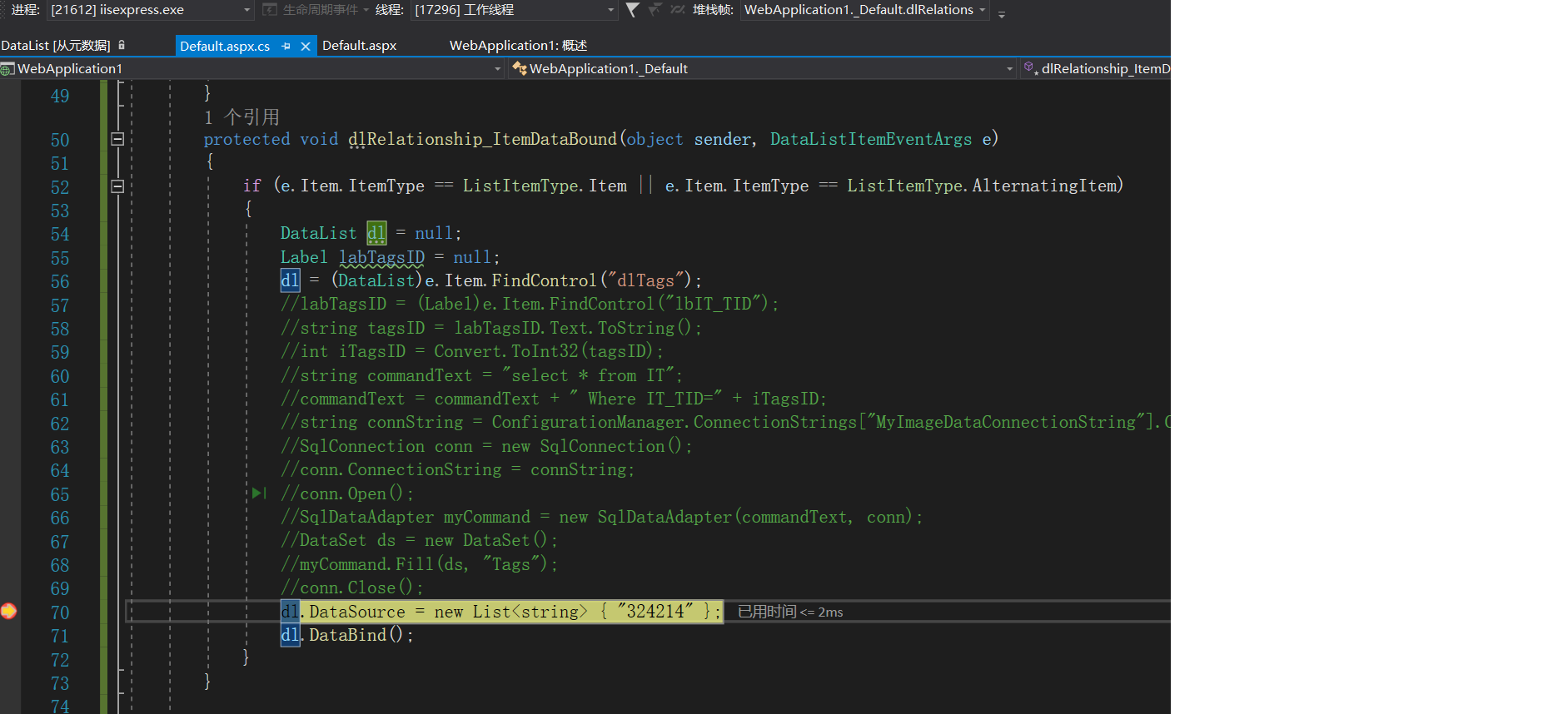Open the stack frame dropdown
1568x714 pixels.
[x=865, y=10]
